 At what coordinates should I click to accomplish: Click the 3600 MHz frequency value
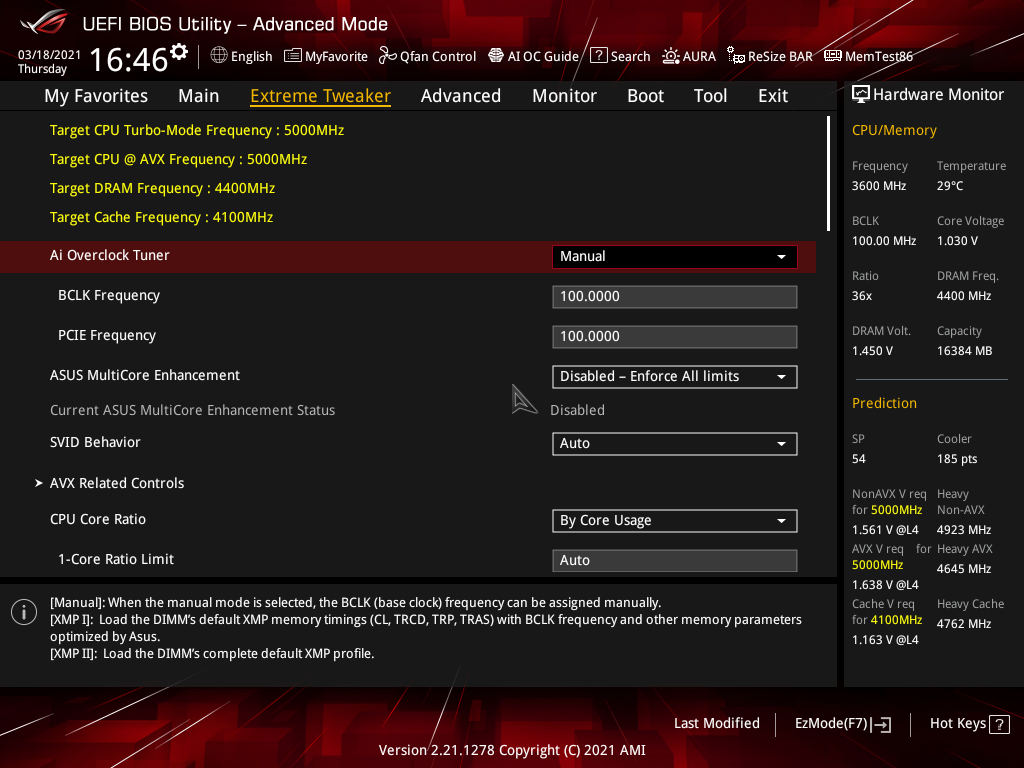[878, 186]
